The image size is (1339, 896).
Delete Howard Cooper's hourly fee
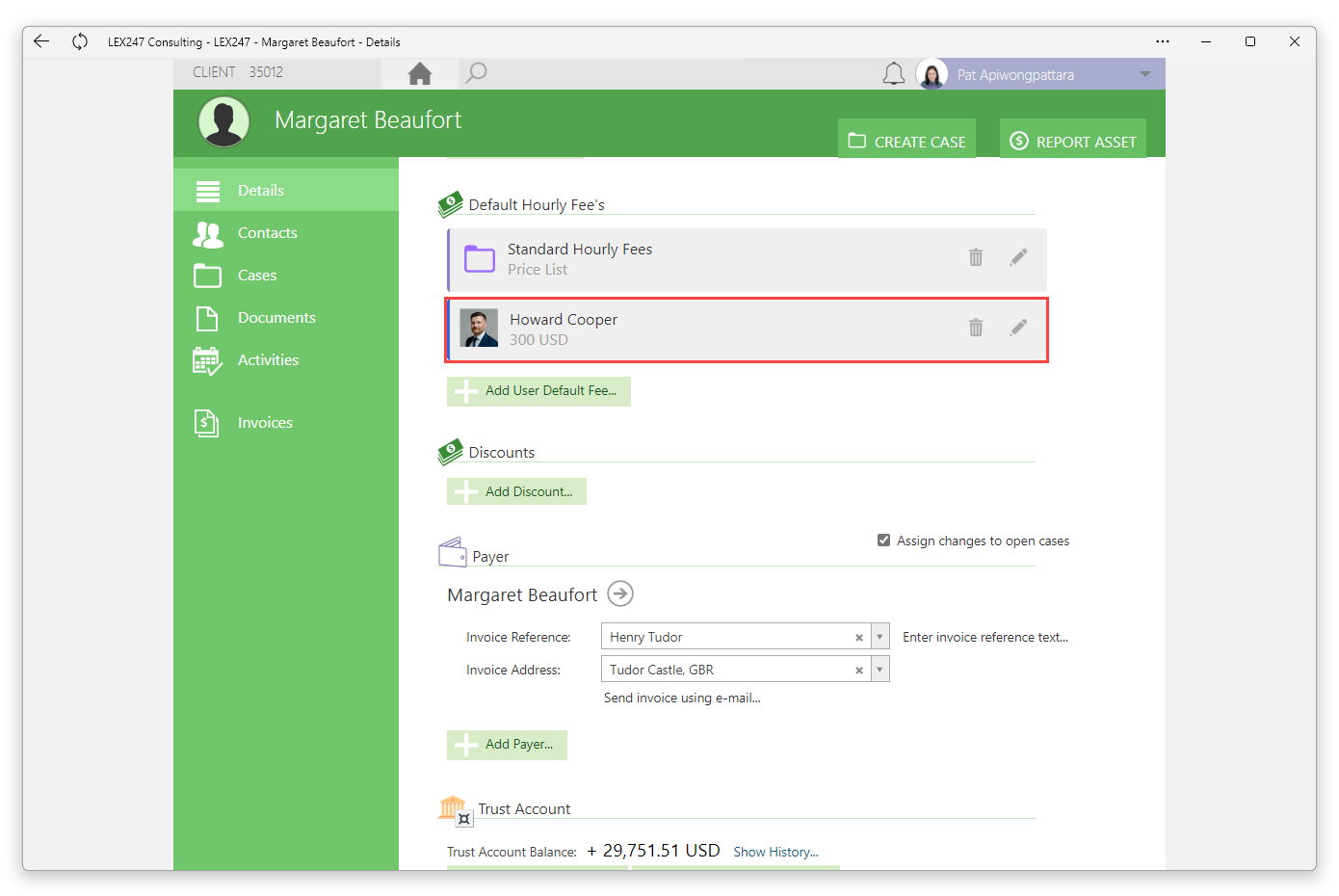[x=976, y=328]
